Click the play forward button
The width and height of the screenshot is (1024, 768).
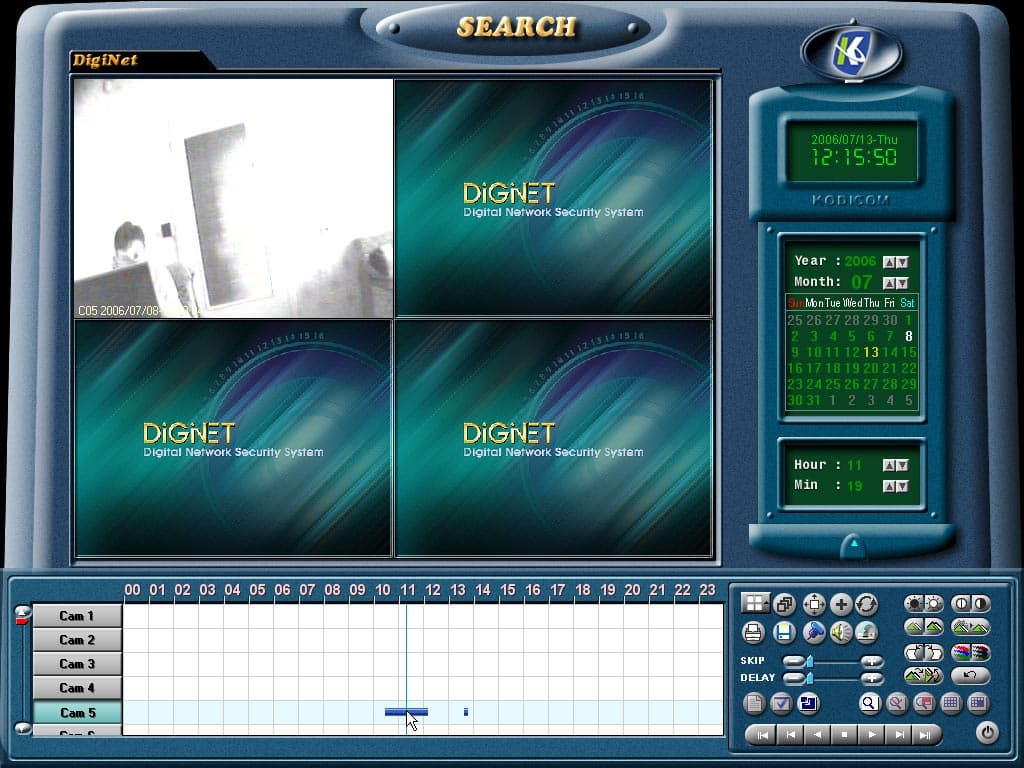point(871,735)
